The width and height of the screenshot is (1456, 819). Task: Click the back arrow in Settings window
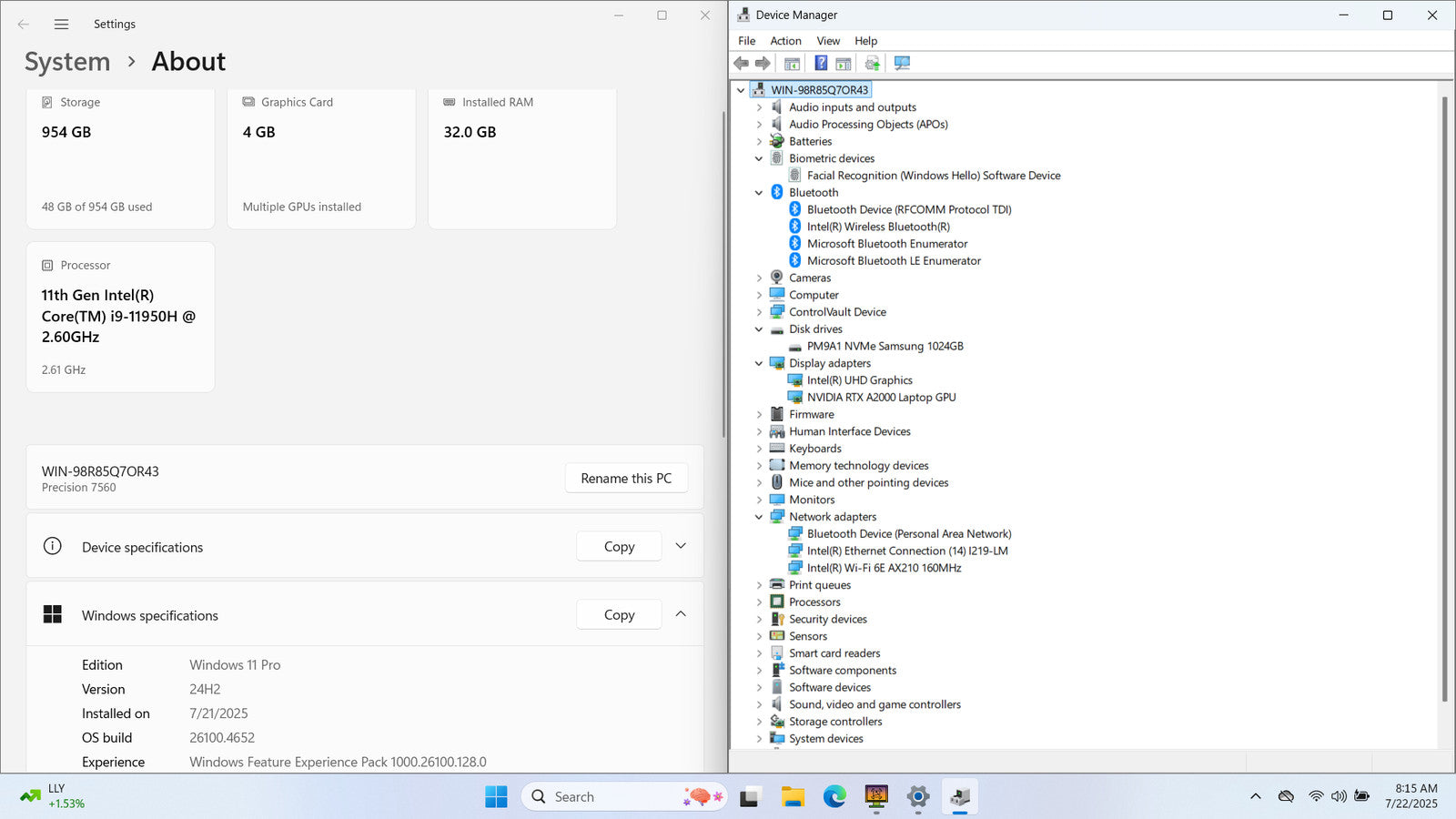pos(24,25)
